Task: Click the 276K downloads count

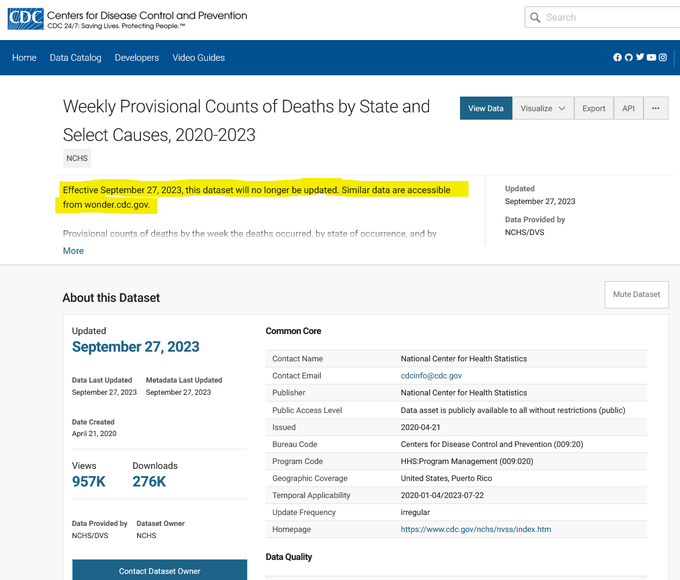Action: [149, 482]
